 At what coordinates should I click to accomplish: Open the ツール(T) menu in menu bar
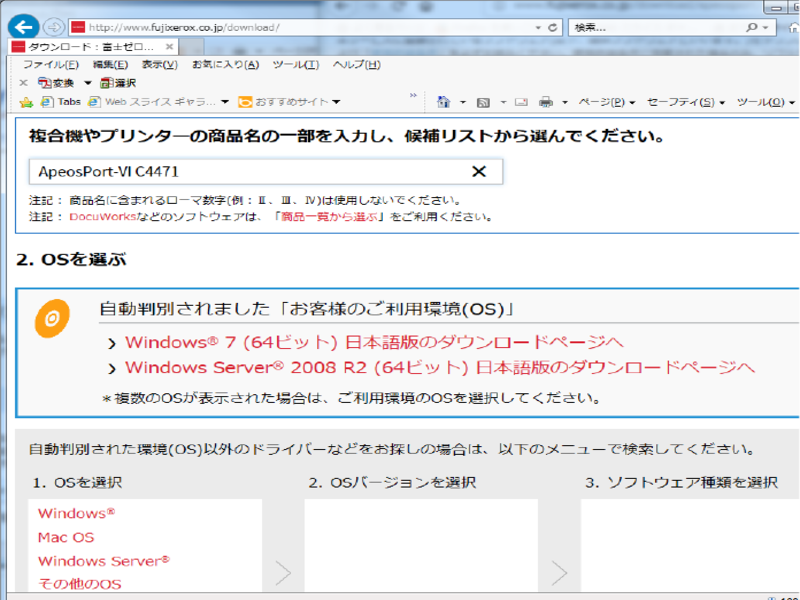[x=296, y=65]
